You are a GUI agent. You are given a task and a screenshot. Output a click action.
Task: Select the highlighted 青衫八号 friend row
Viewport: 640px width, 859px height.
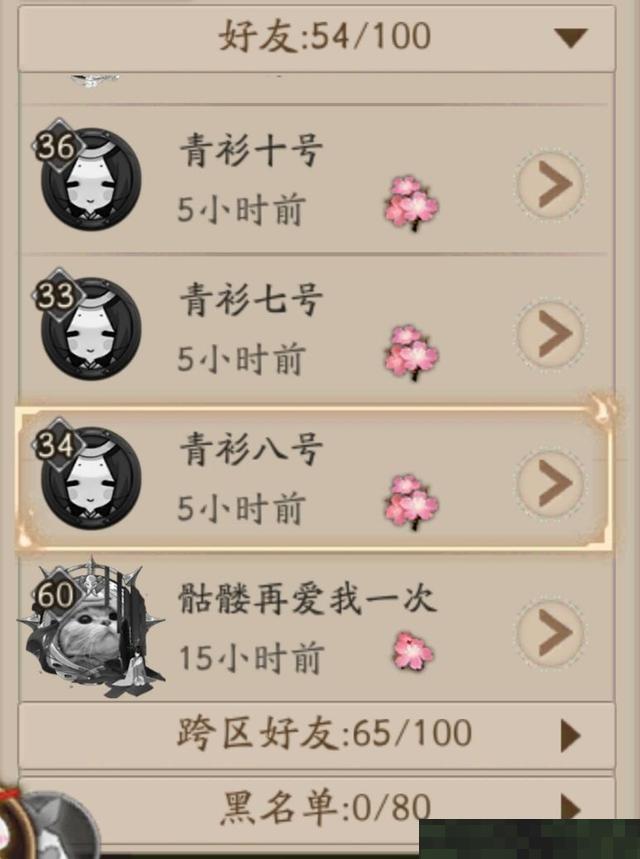(x=313, y=478)
